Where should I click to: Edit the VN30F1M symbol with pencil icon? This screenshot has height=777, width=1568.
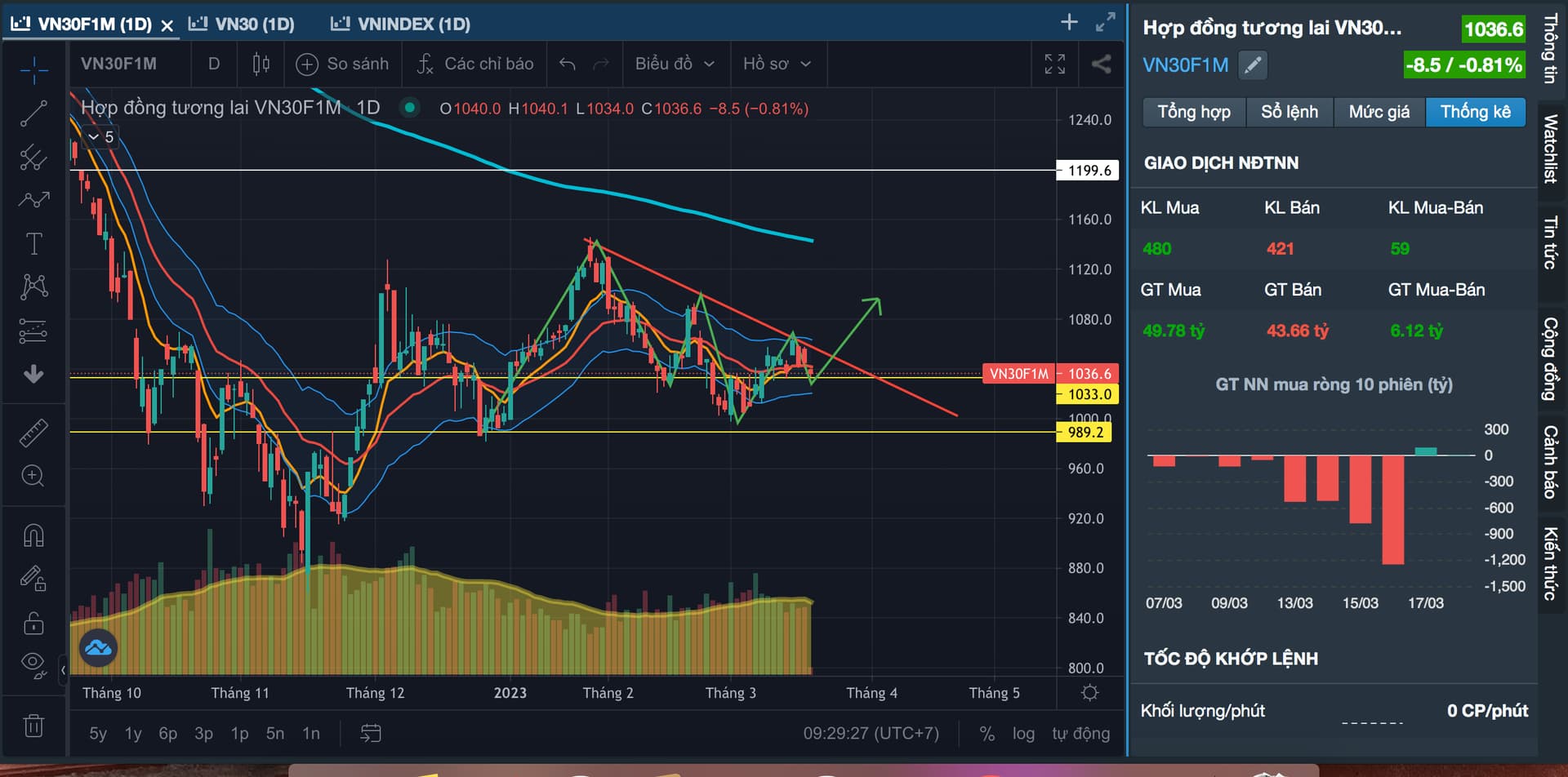[1253, 64]
